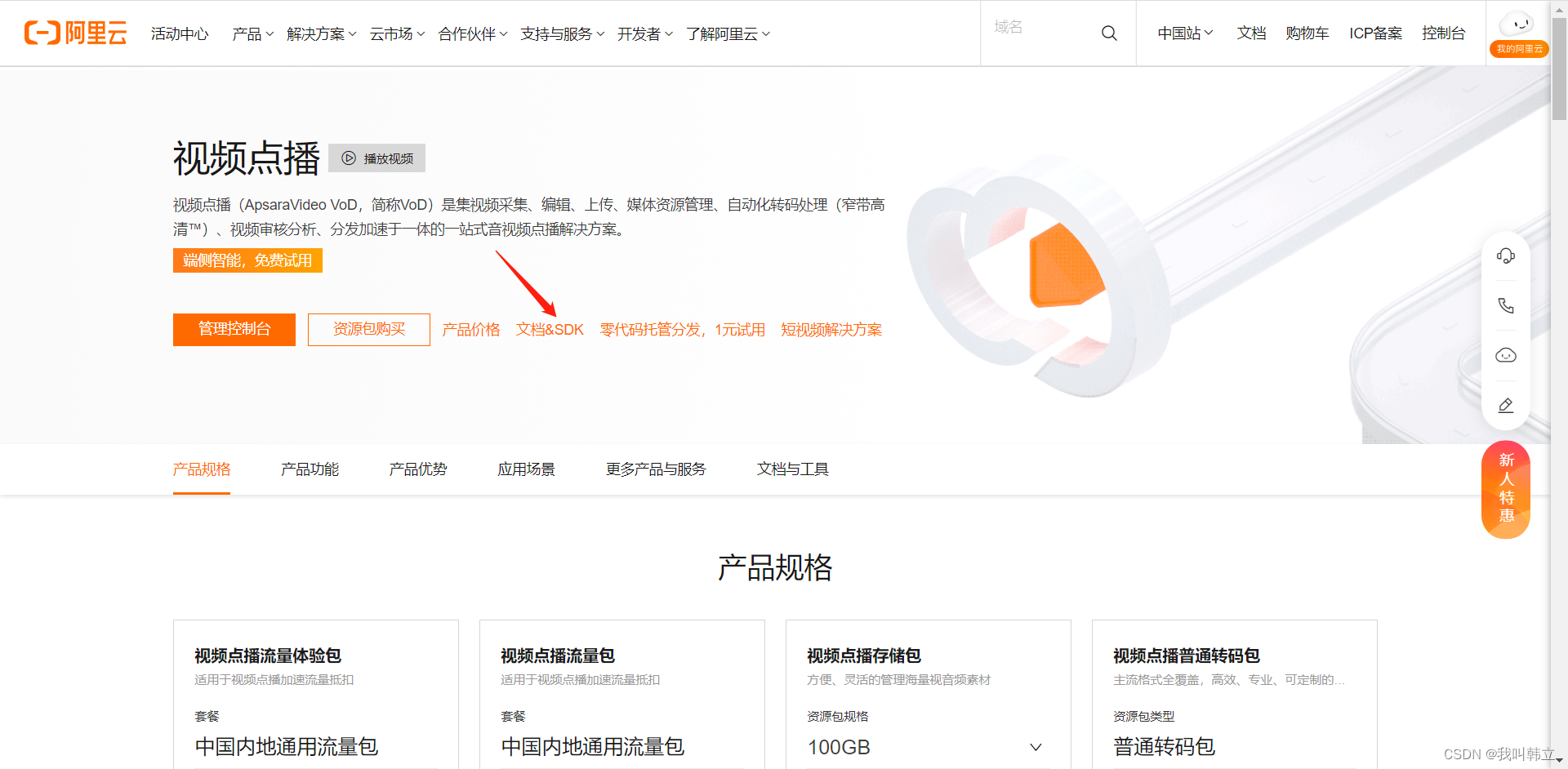Expand the 解决方案 menu
The image size is (1568, 769).
[x=322, y=33]
